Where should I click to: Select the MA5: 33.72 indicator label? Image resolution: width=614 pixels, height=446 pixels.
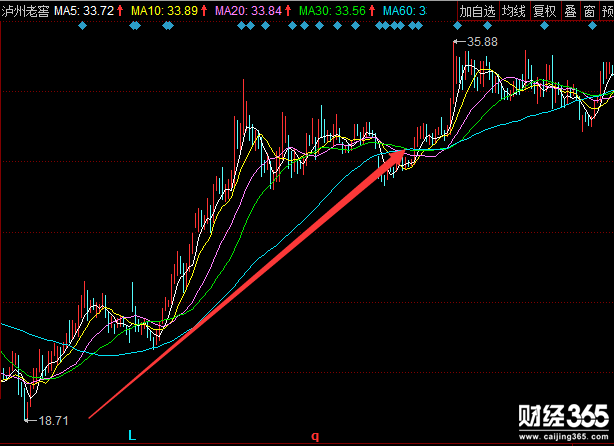84,11
